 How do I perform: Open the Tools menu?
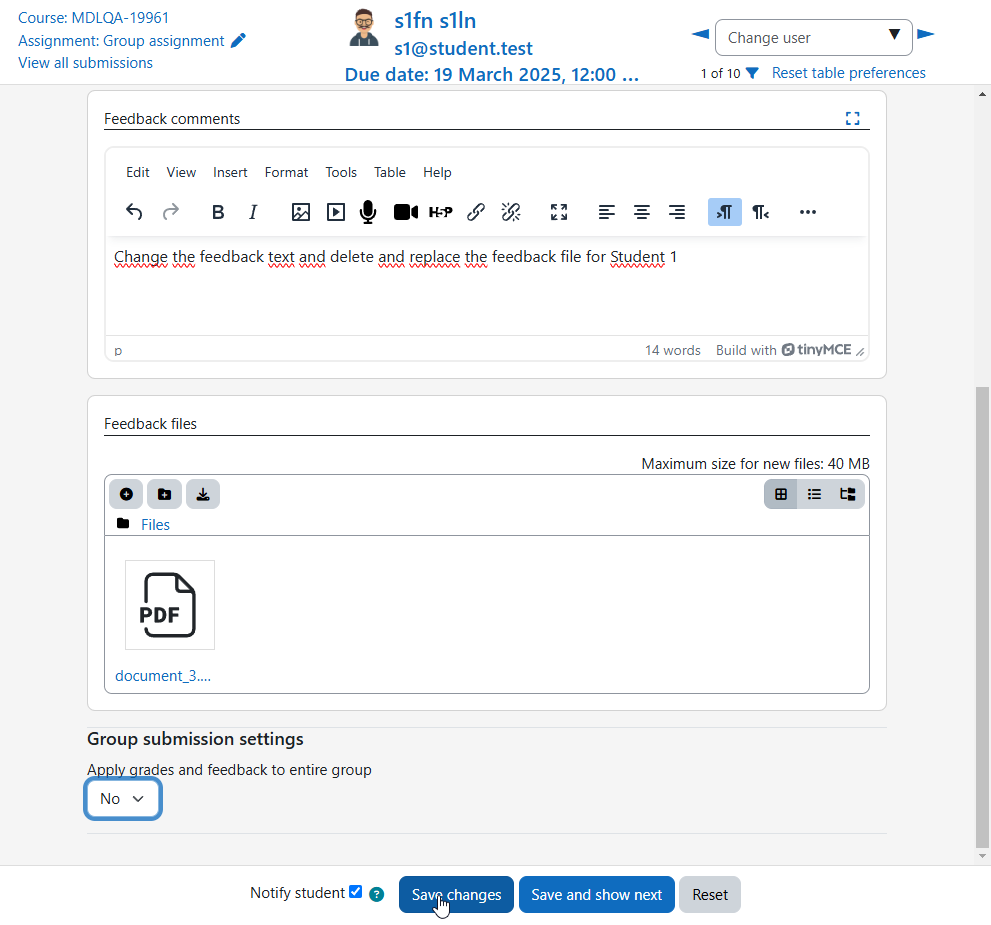pyautogui.click(x=341, y=172)
